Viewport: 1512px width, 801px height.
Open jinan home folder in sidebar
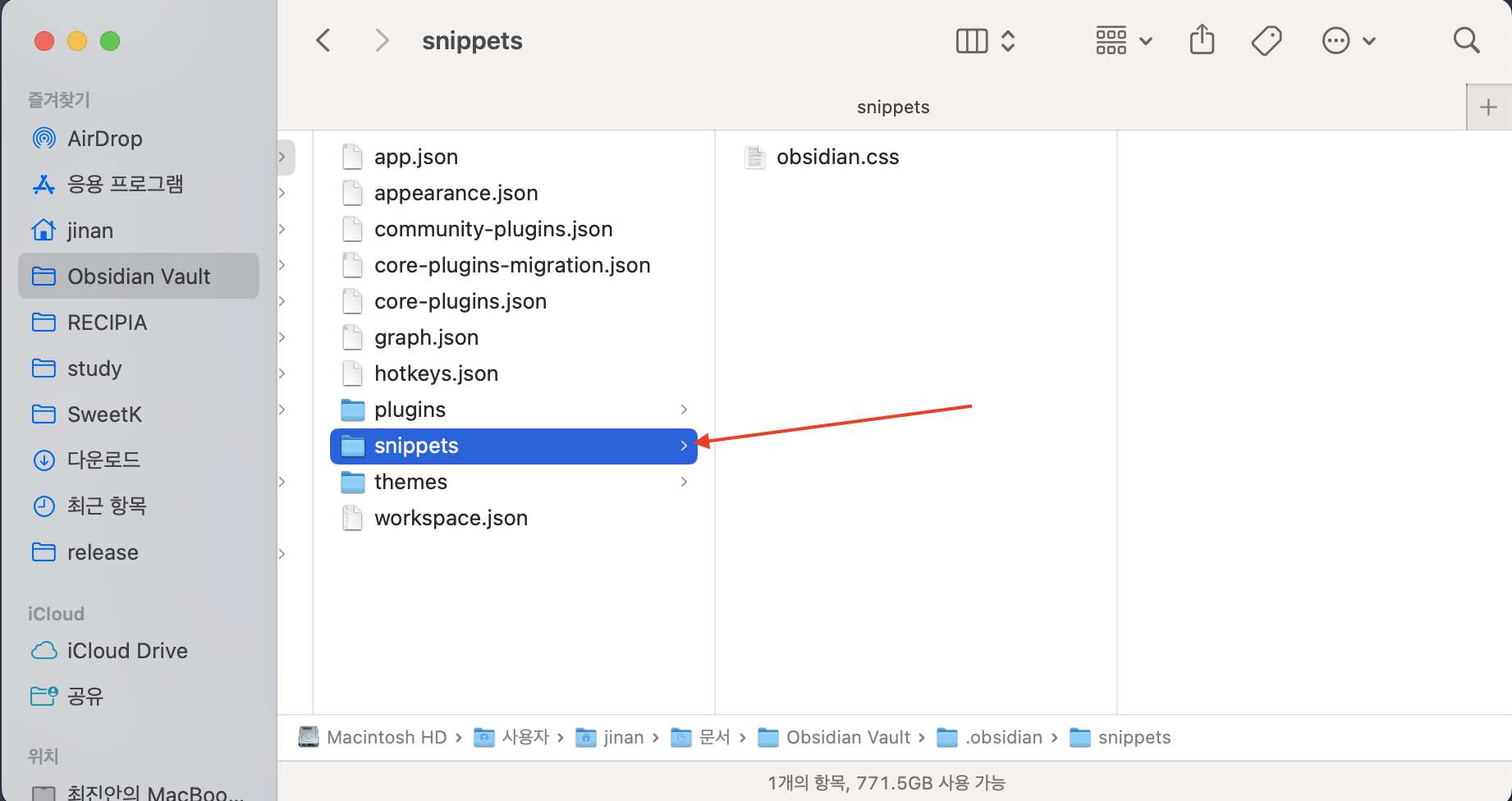(x=138, y=231)
